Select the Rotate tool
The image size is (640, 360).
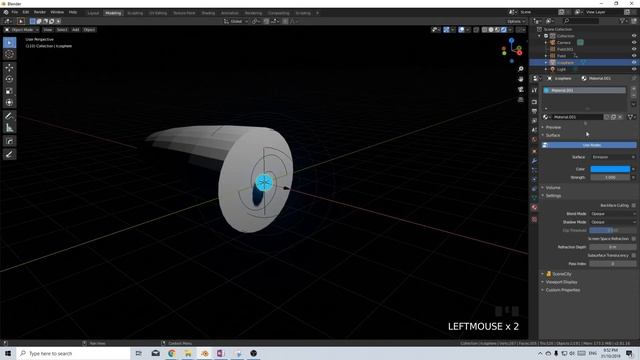9,79
